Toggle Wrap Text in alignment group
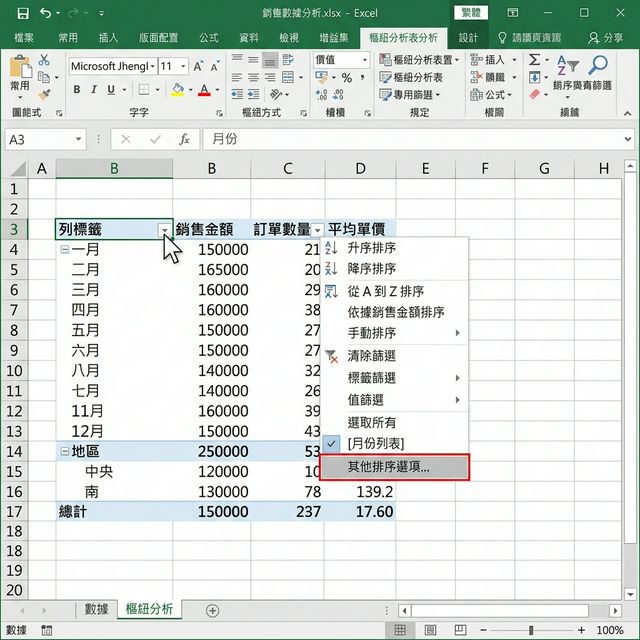 [288, 60]
